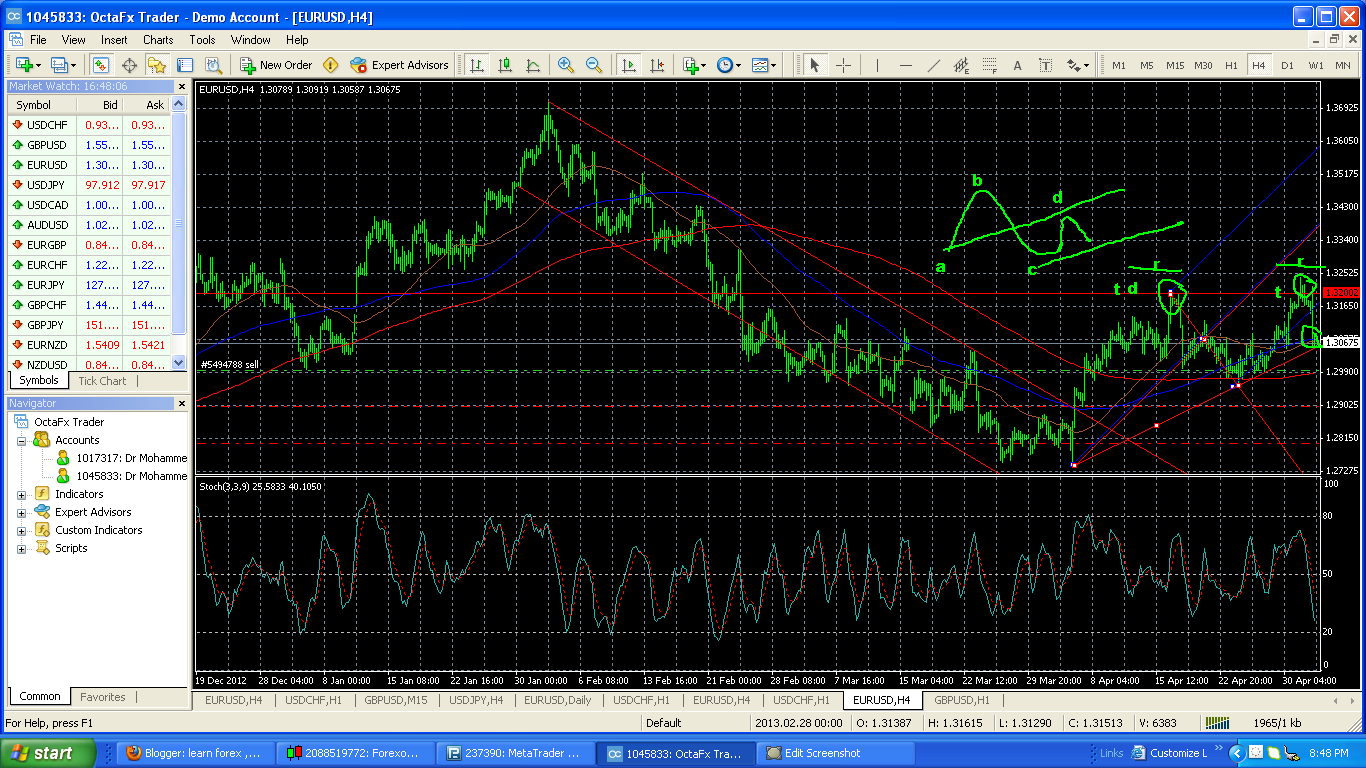Close the Market Watch panel
The width and height of the screenshot is (1366, 768).
[x=180, y=86]
